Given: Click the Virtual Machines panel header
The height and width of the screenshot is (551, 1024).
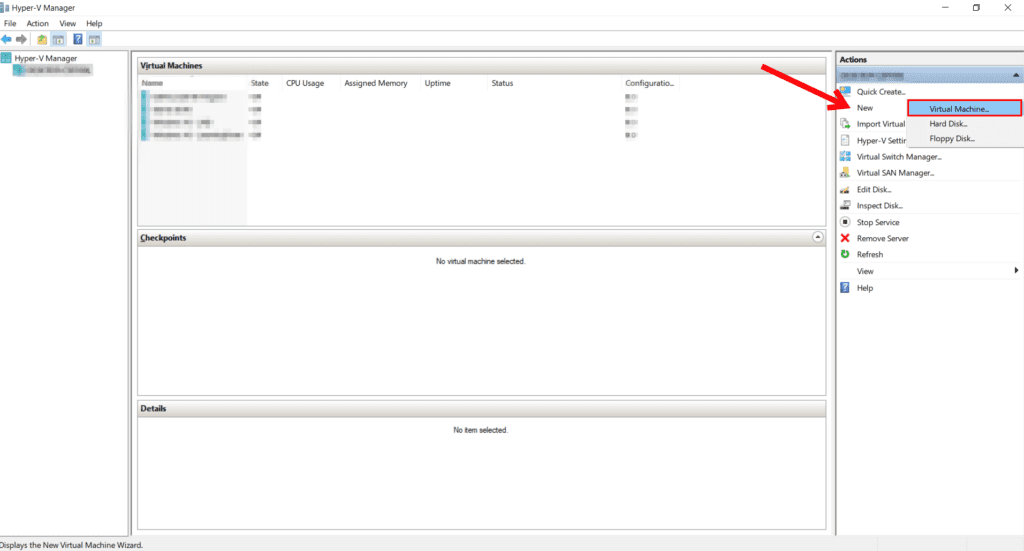Looking at the screenshot, I should [481, 65].
